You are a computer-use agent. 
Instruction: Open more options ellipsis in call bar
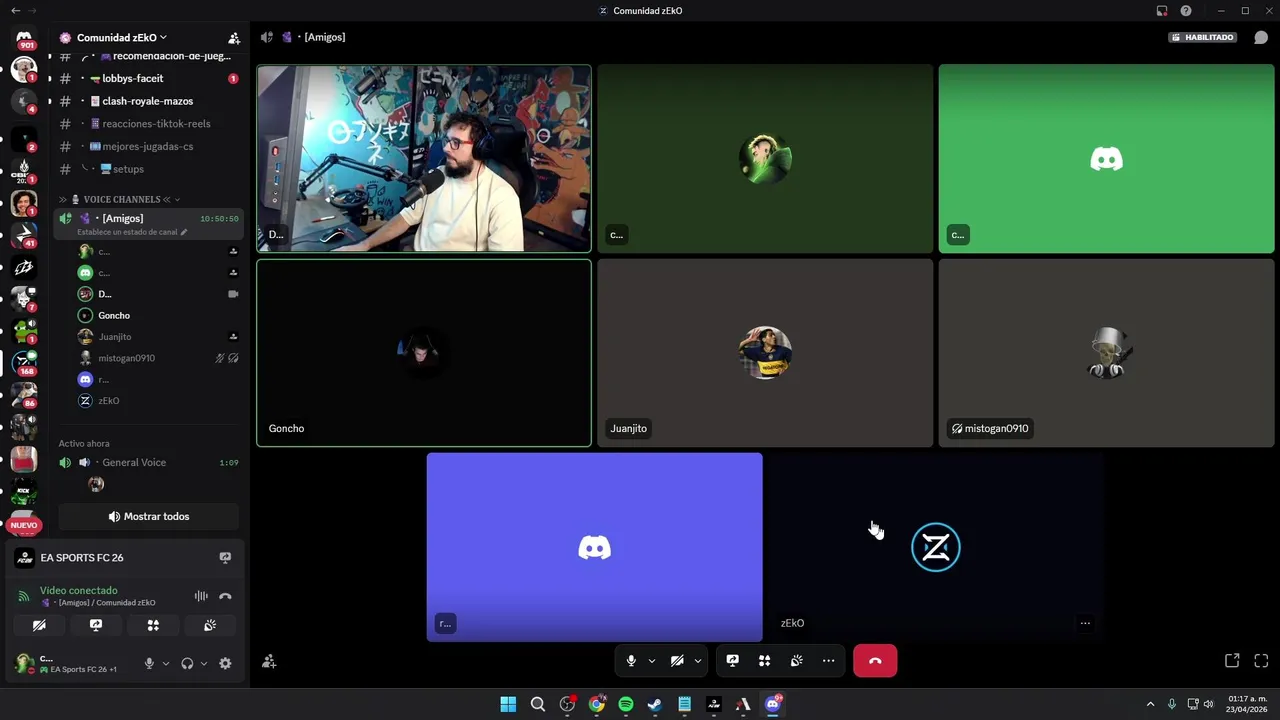coord(828,661)
